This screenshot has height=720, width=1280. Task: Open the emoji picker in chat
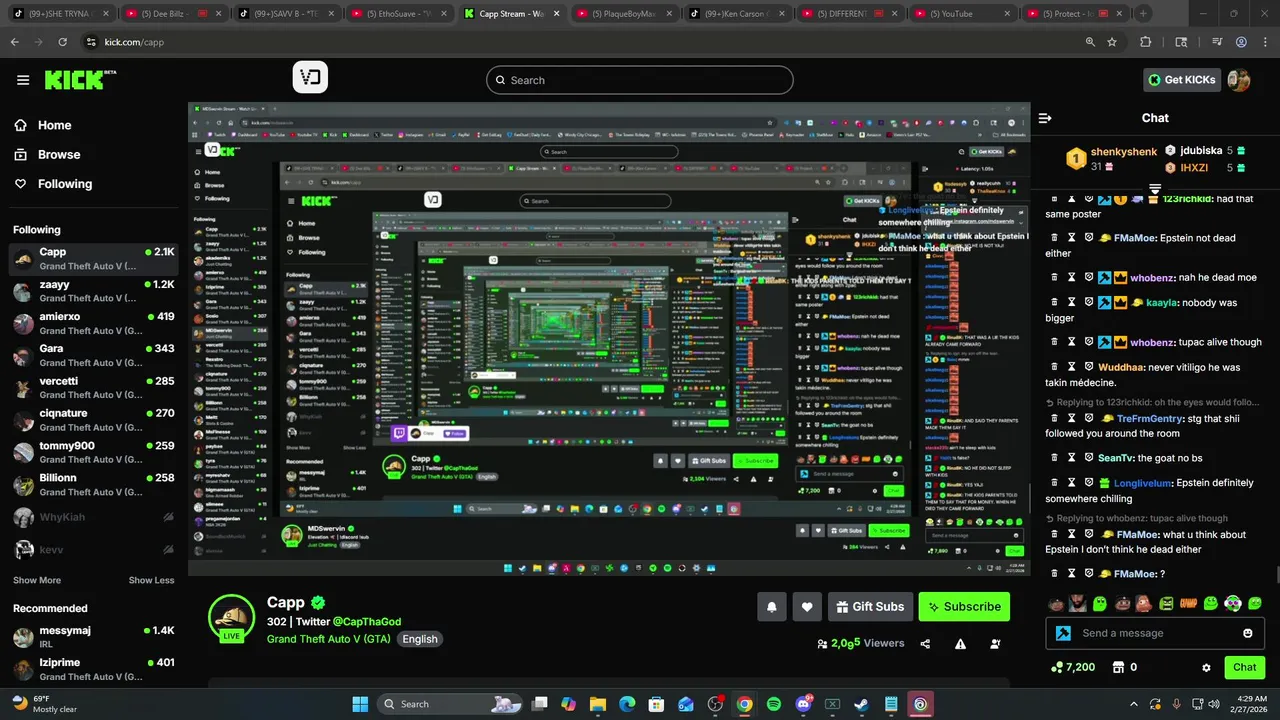tap(1248, 633)
